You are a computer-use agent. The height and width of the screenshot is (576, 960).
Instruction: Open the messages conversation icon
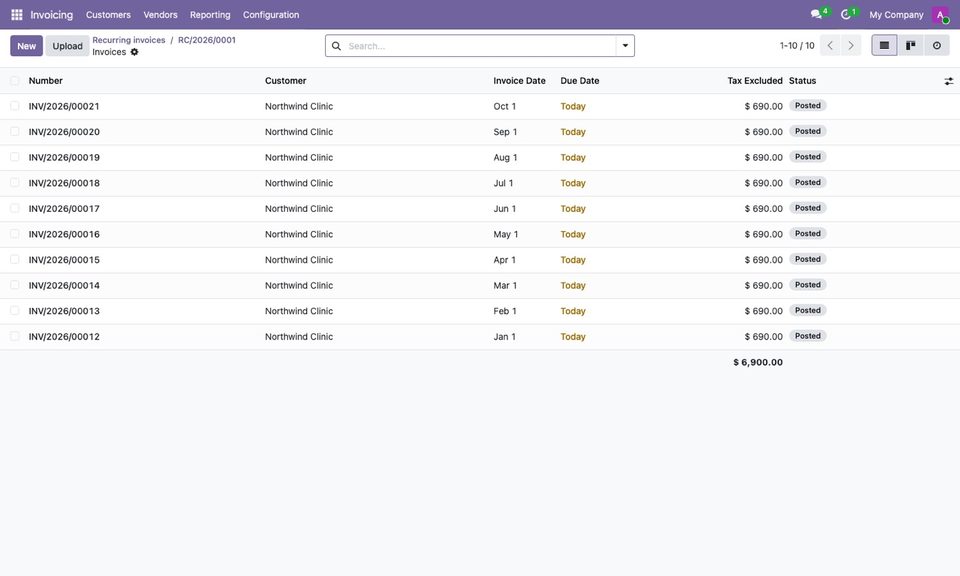point(817,14)
